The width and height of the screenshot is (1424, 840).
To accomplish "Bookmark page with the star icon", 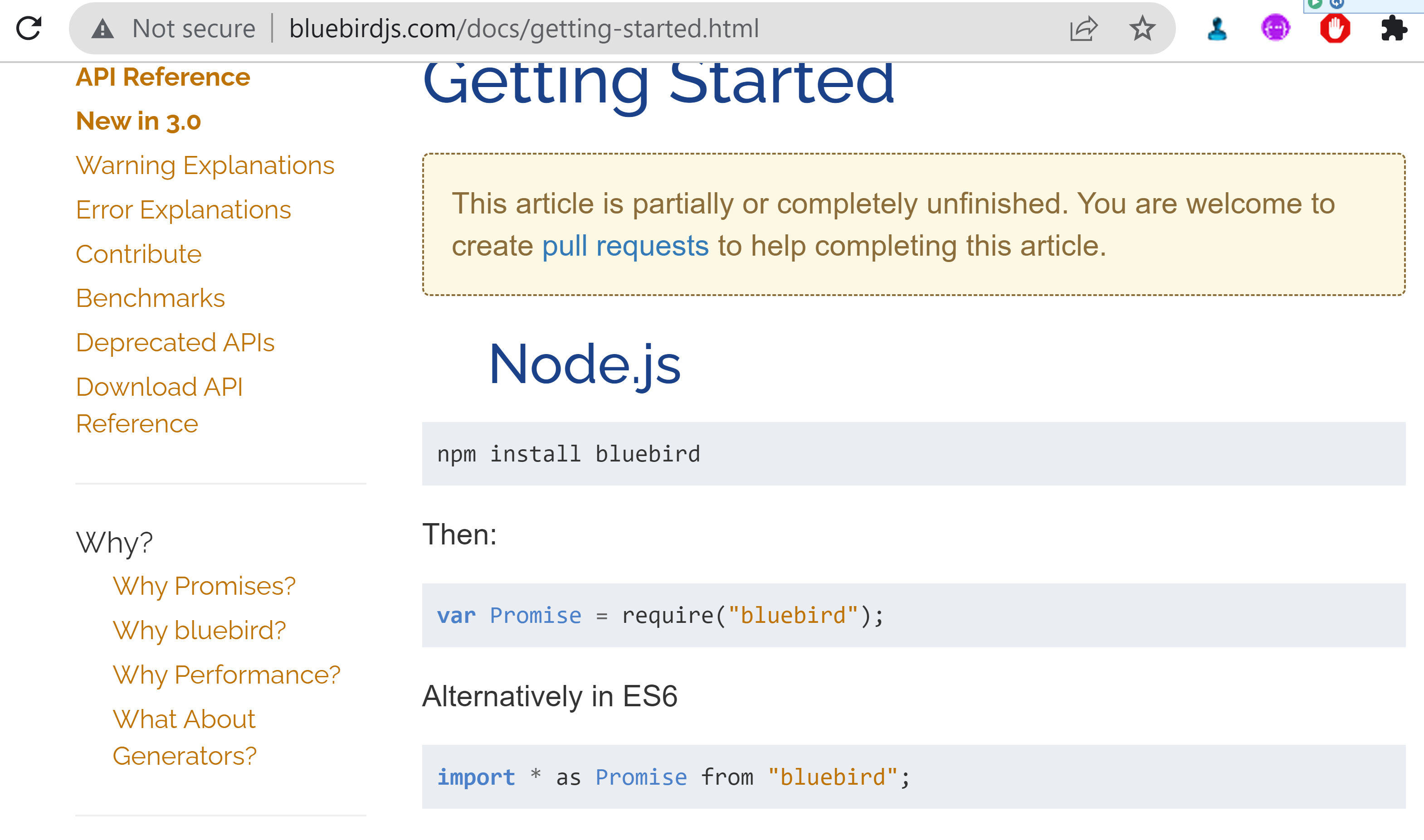I will pyautogui.click(x=1142, y=28).
